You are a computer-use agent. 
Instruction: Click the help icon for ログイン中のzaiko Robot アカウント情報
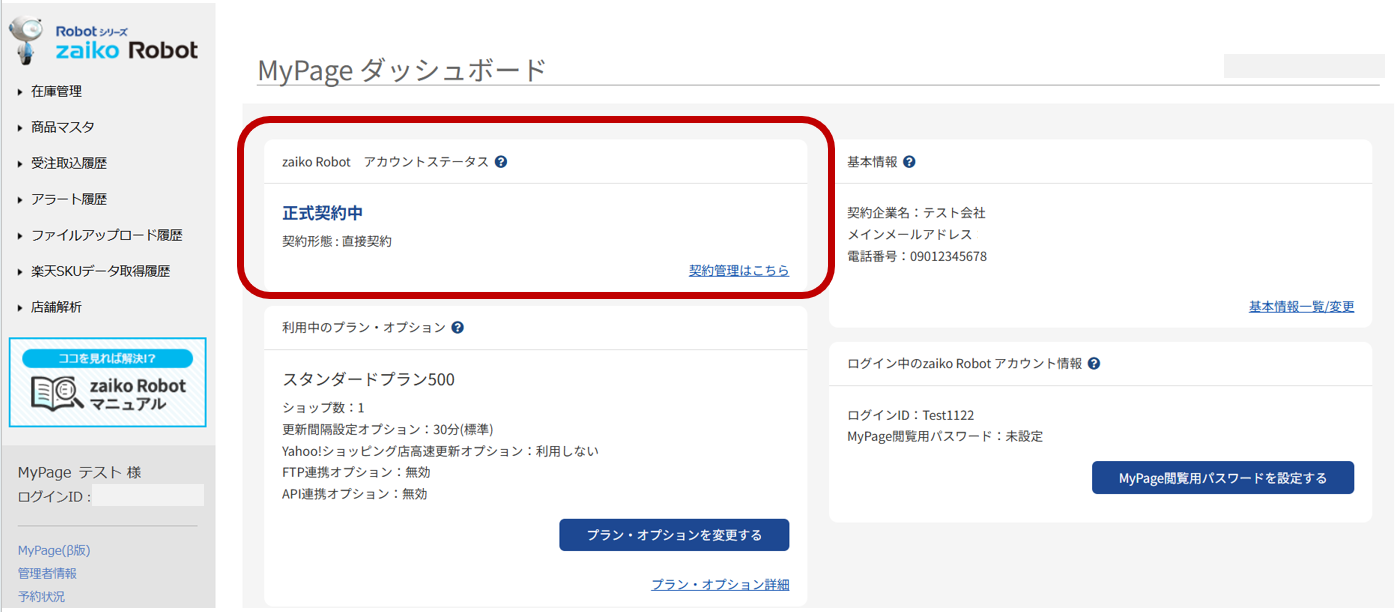point(1093,363)
